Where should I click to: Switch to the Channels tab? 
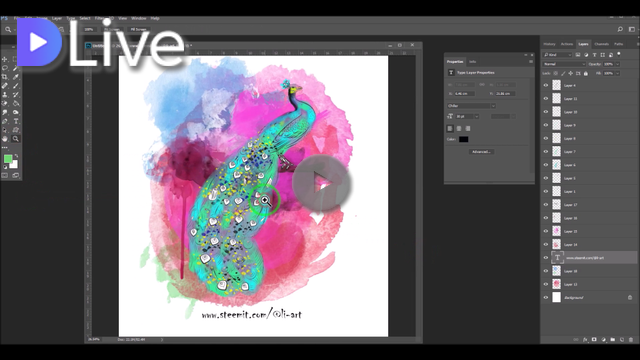(x=601, y=44)
